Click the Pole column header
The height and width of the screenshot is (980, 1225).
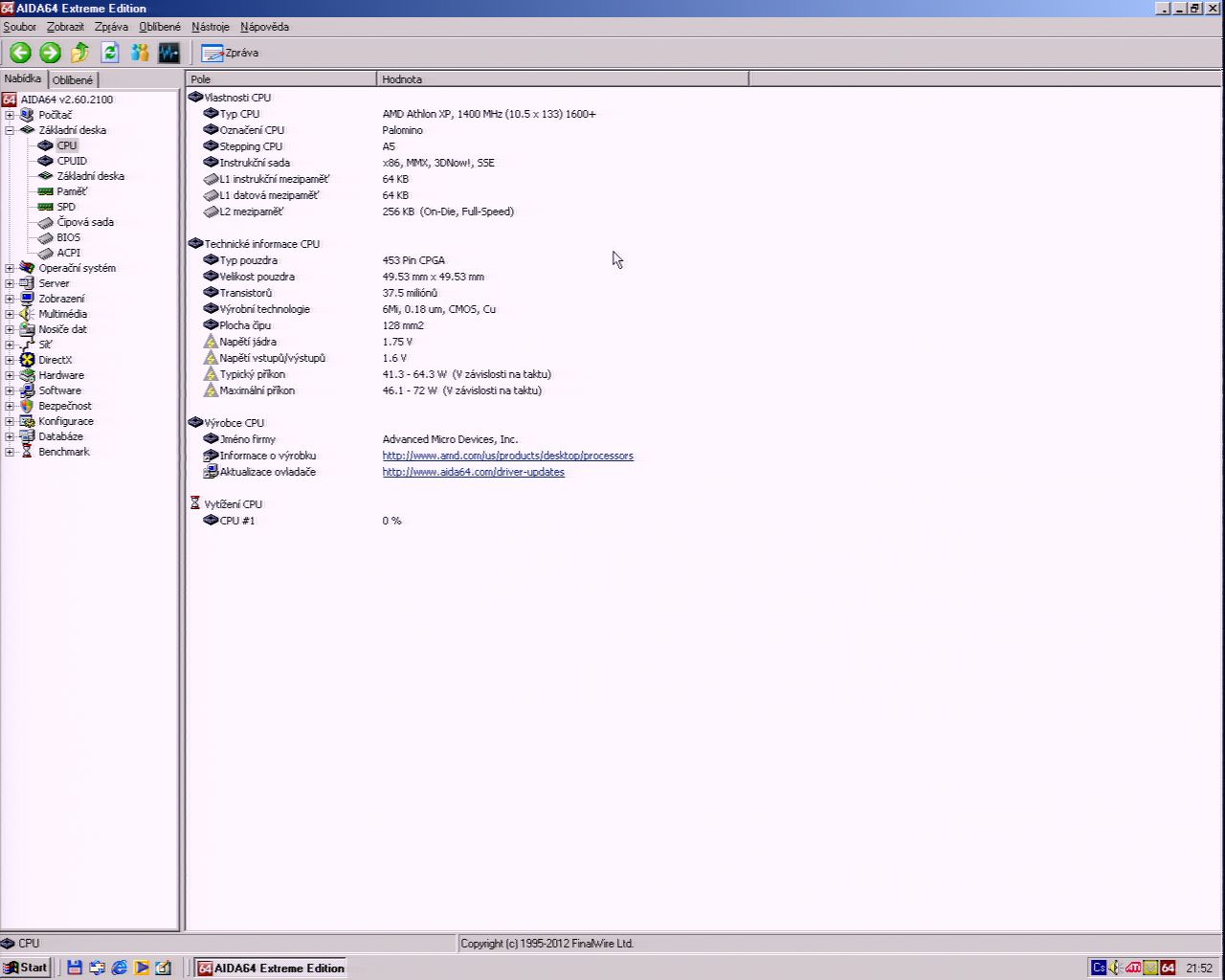click(x=281, y=79)
